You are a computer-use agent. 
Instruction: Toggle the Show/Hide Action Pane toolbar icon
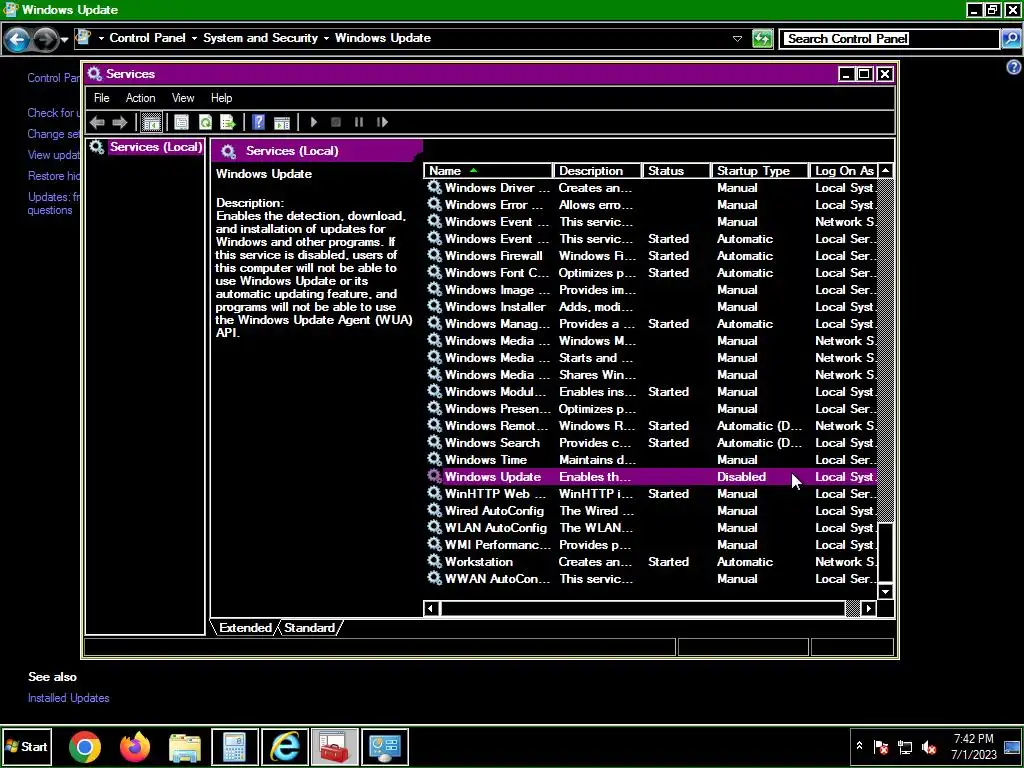click(x=281, y=122)
